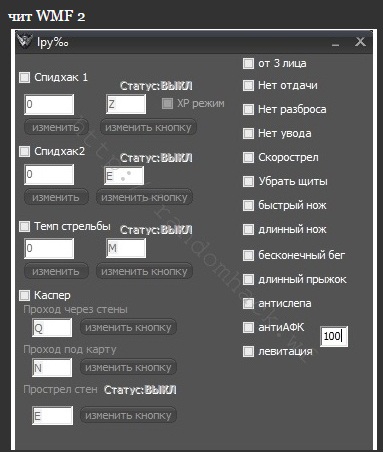Enable the Спидхак 1 checkbox
The height and width of the screenshot is (452, 383).
(x=24, y=77)
